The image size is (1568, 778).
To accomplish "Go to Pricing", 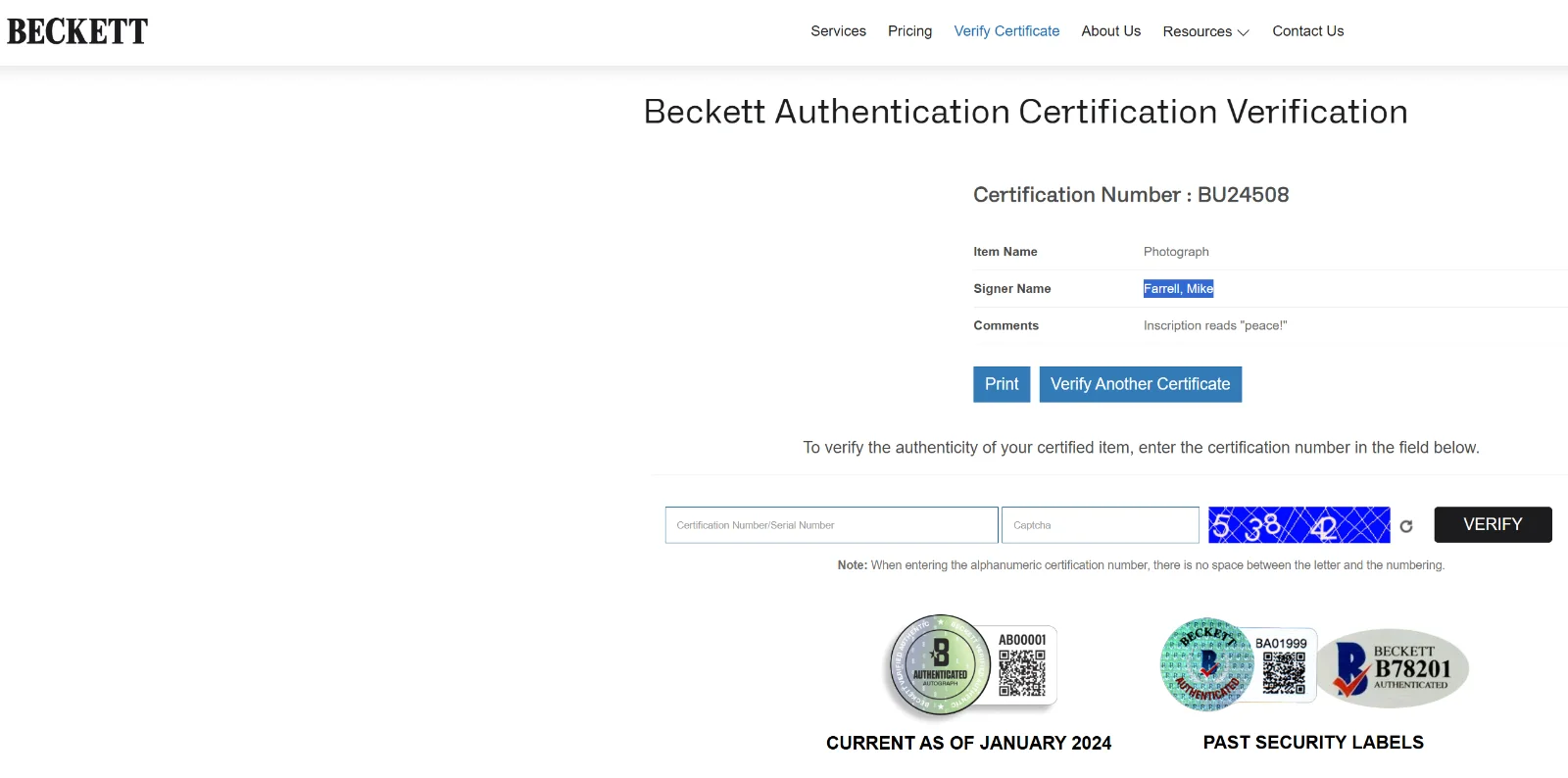I will click(909, 31).
